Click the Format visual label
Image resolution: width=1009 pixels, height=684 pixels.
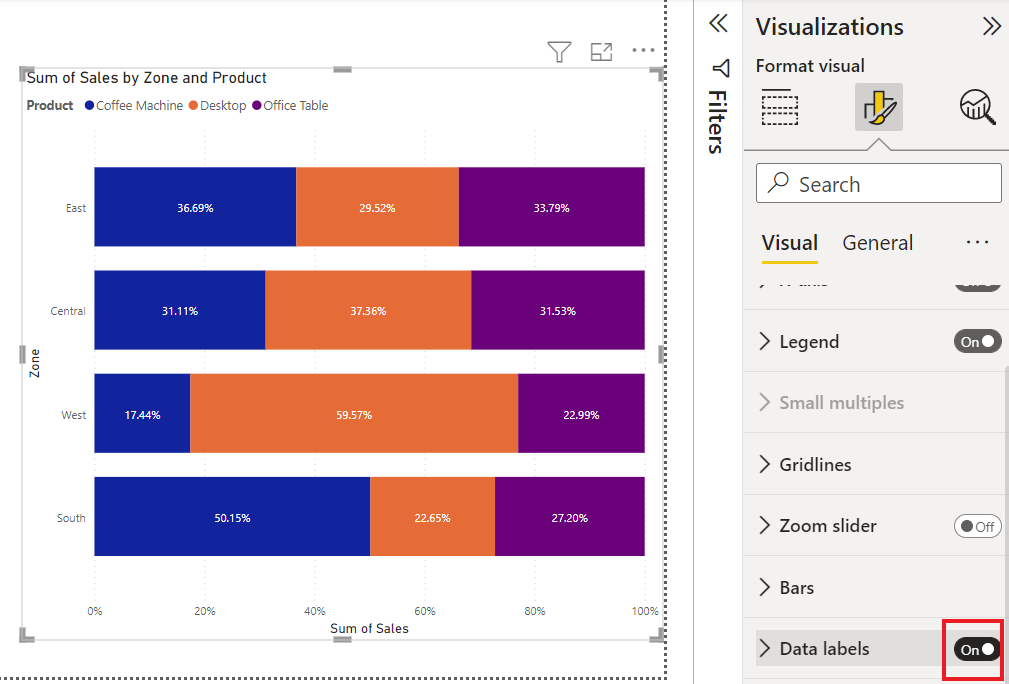tap(810, 66)
